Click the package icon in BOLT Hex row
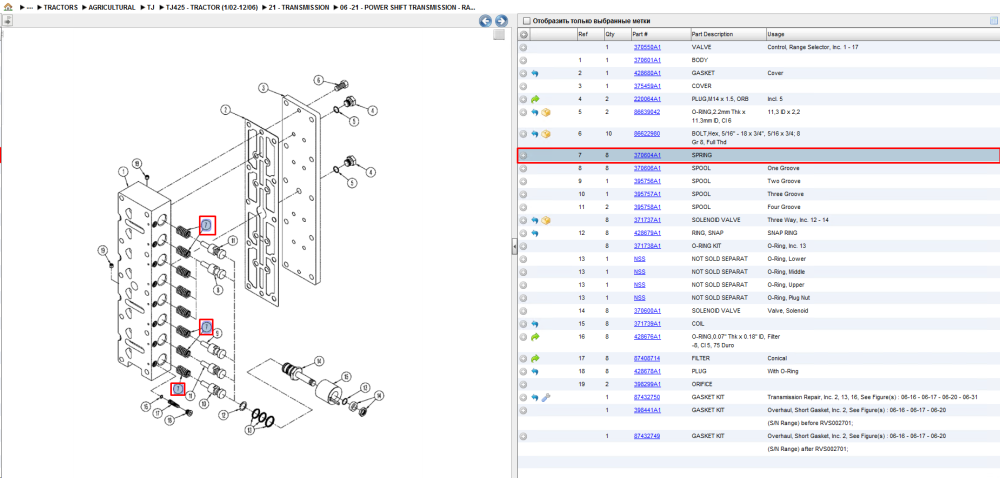The height and width of the screenshot is (478, 1000). [x=546, y=134]
